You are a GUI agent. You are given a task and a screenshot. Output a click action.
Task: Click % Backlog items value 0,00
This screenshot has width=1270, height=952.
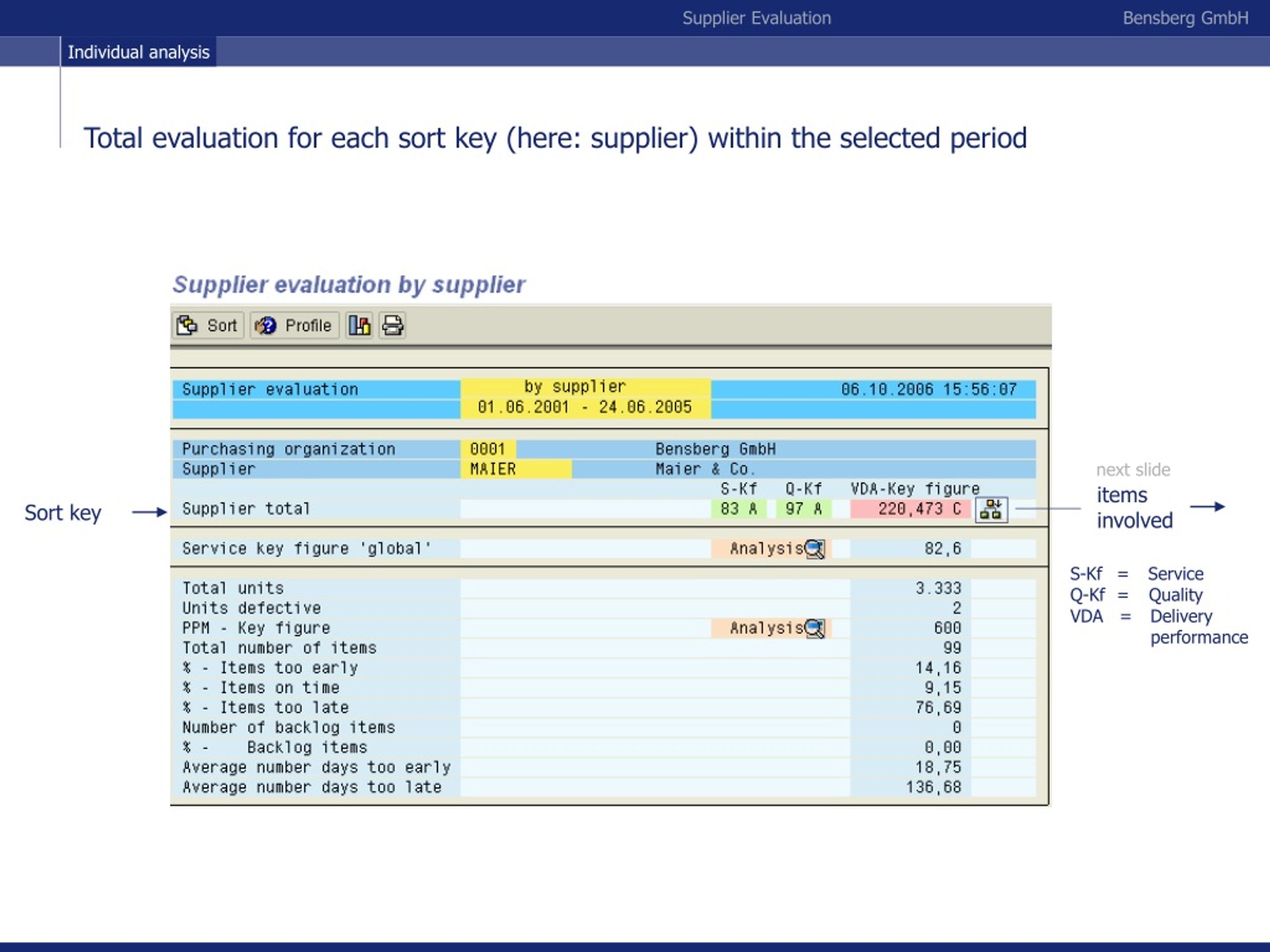(x=943, y=748)
